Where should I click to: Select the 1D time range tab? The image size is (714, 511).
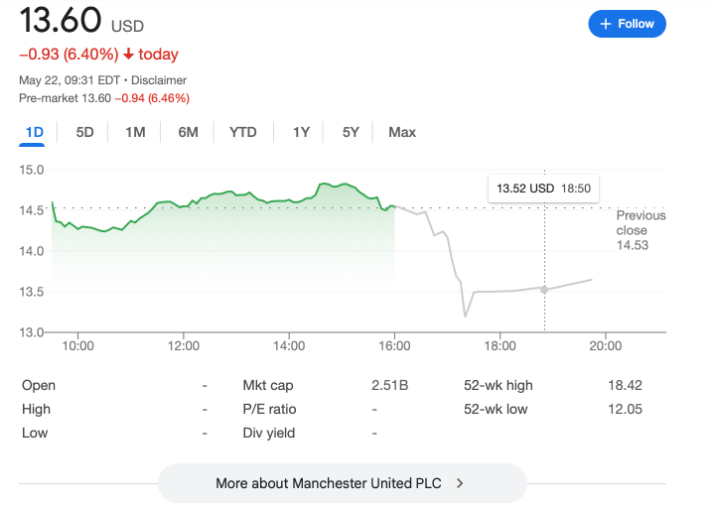pyautogui.click(x=34, y=132)
